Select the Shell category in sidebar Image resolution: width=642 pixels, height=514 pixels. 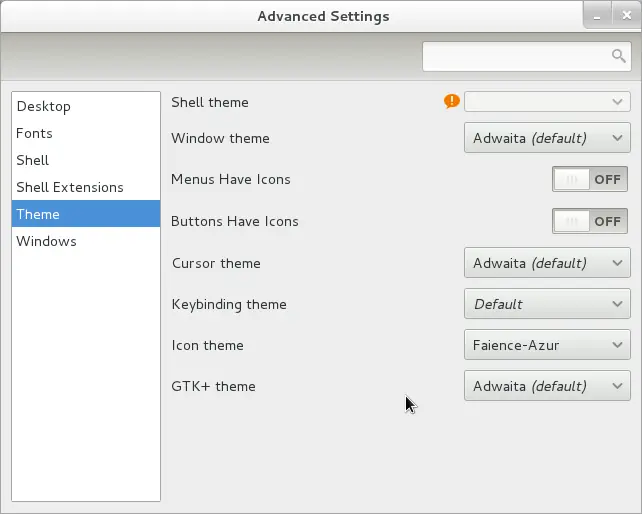point(86,160)
